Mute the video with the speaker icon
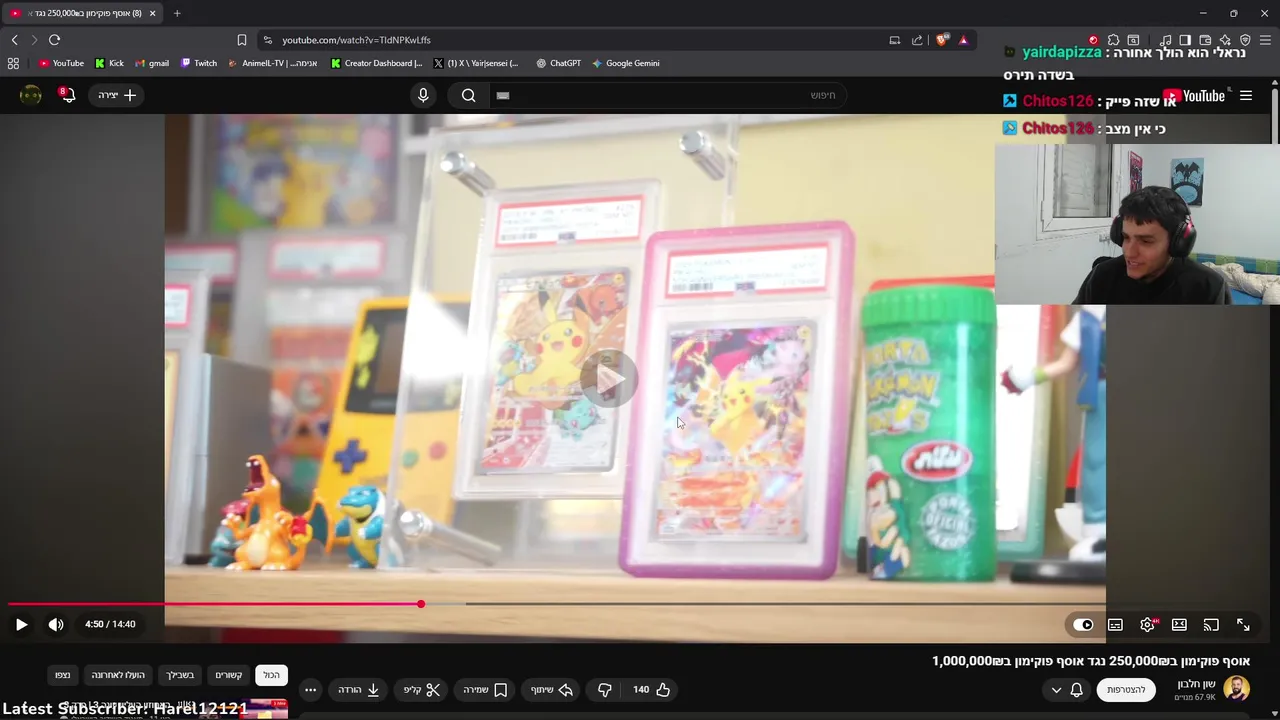Screen dimensions: 1280x720 [x=56, y=624]
